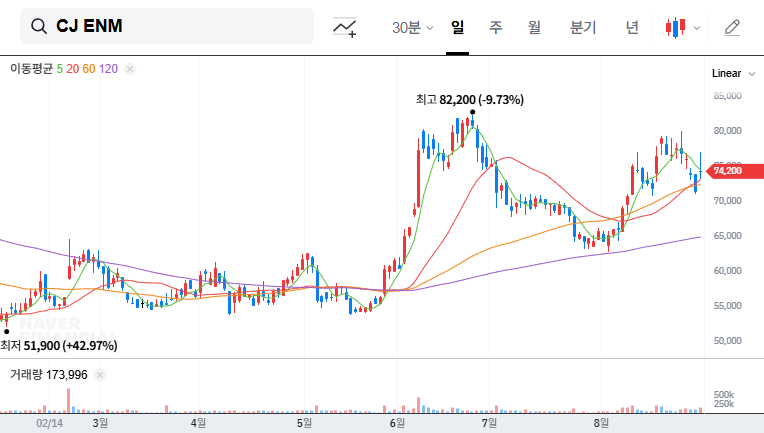
Task: Select the 일 daily tab
Action: point(457,27)
